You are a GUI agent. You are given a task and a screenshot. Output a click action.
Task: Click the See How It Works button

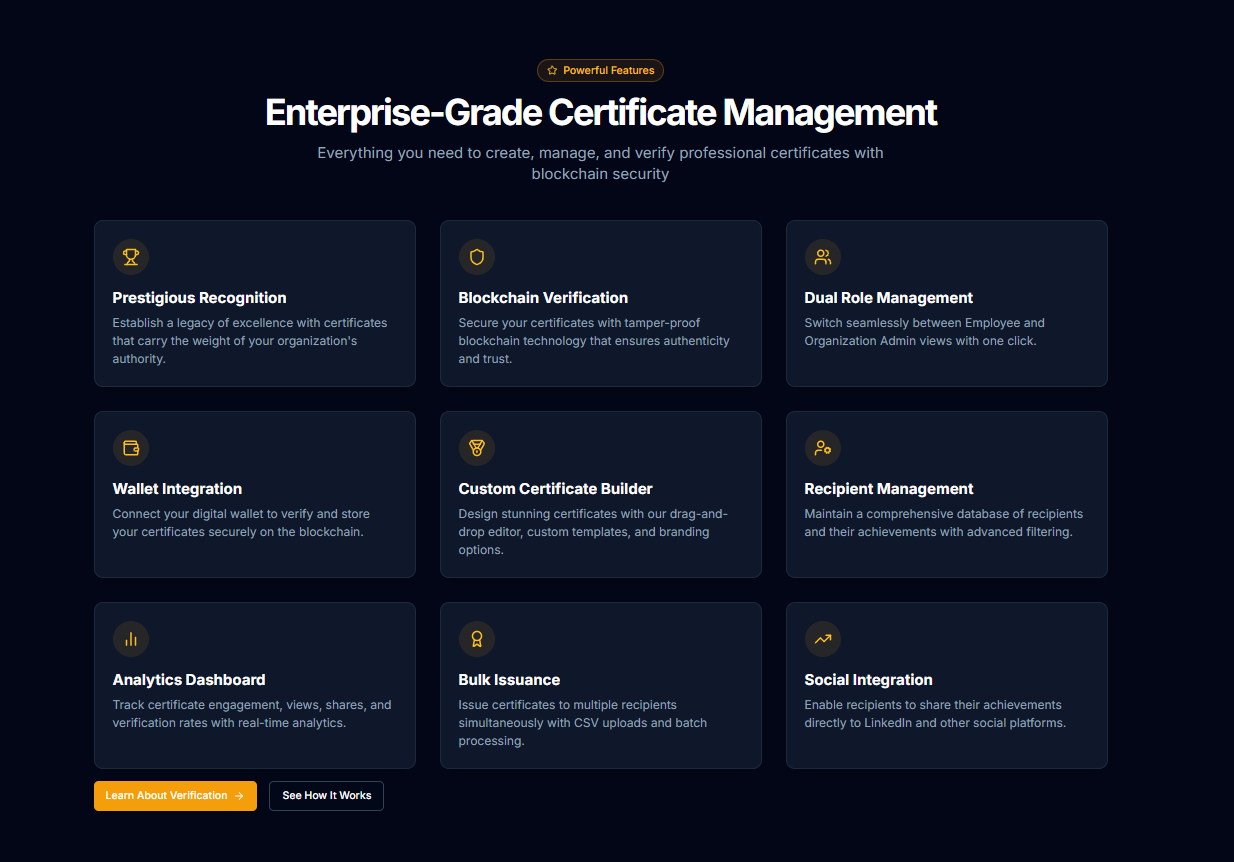(x=326, y=796)
